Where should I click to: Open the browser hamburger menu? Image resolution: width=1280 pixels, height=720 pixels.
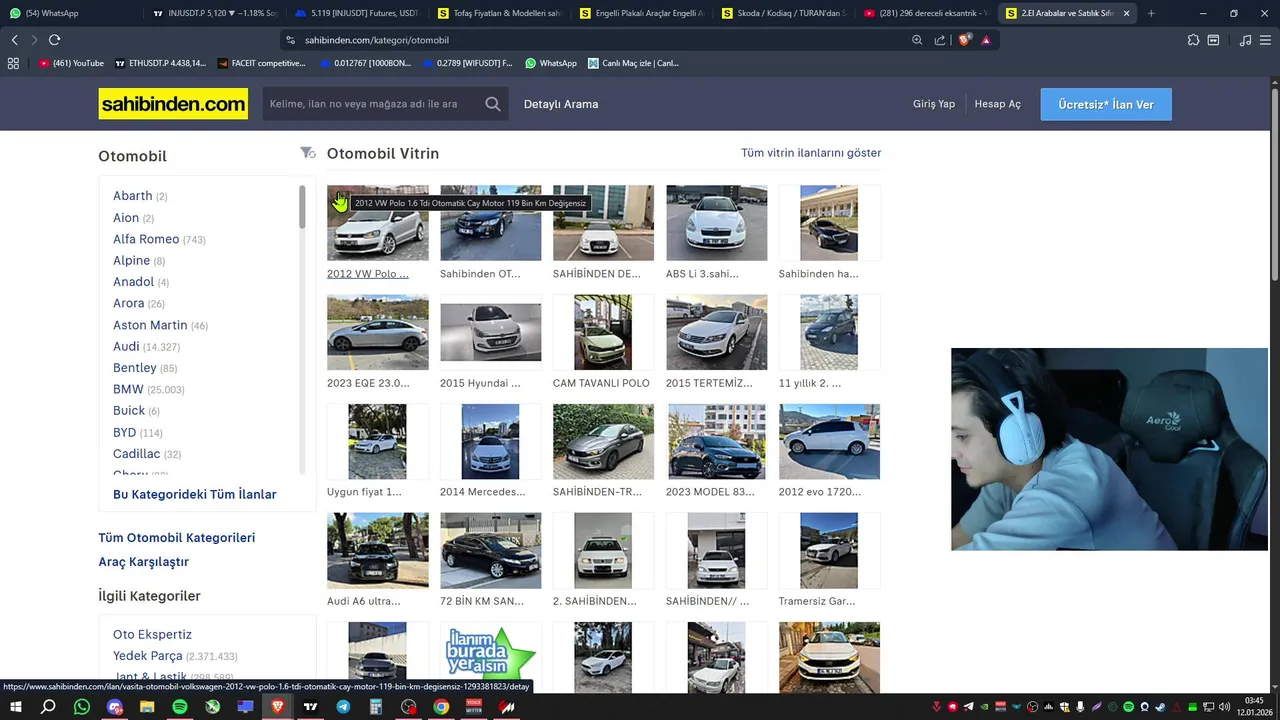pyautogui.click(x=1265, y=40)
